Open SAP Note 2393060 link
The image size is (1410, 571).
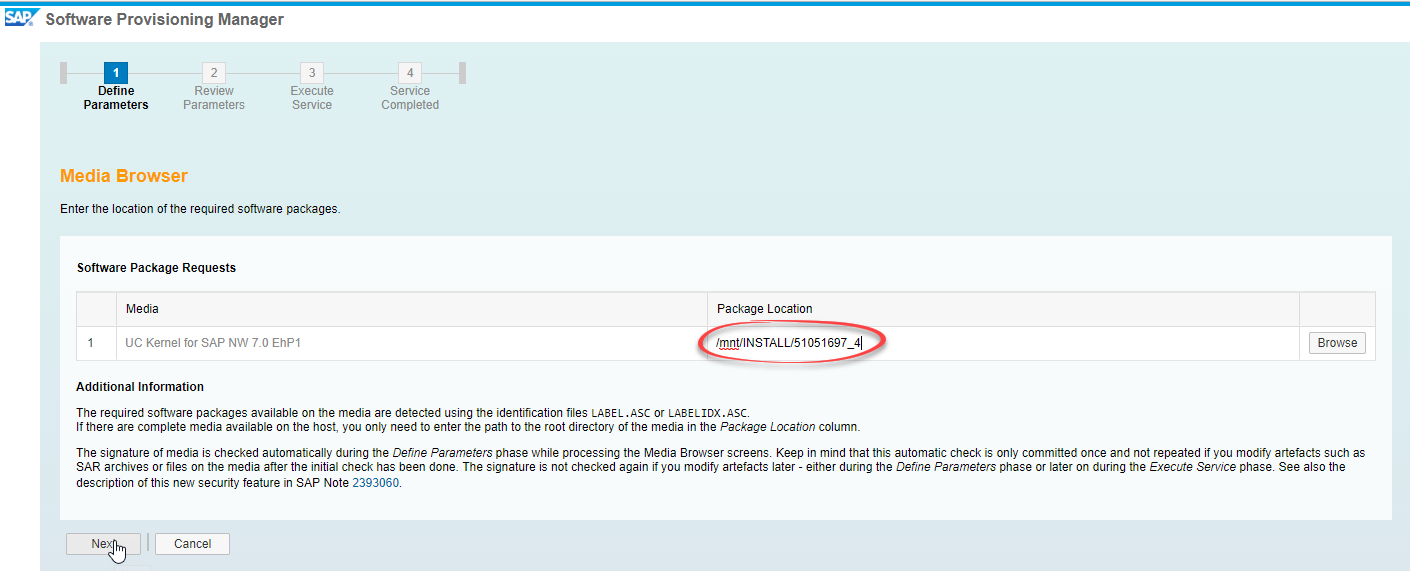click(377, 483)
